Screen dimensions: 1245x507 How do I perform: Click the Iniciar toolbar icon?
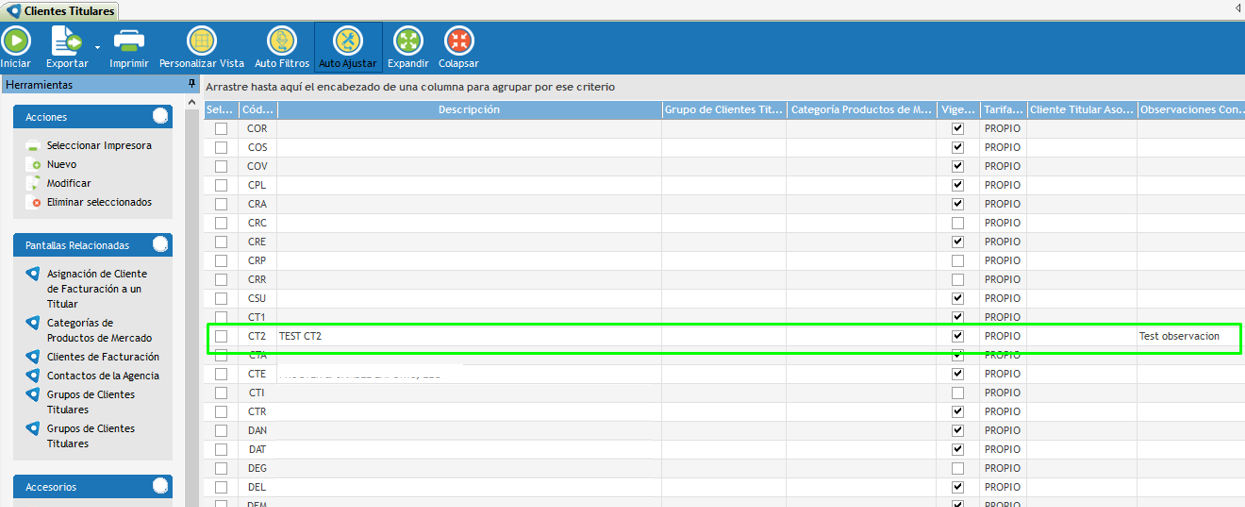[x=15, y=41]
